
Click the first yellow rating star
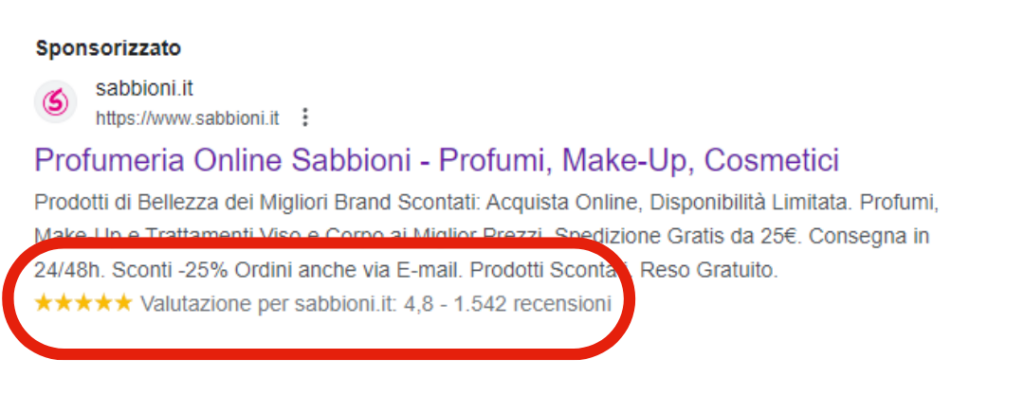tap(44, 303)
